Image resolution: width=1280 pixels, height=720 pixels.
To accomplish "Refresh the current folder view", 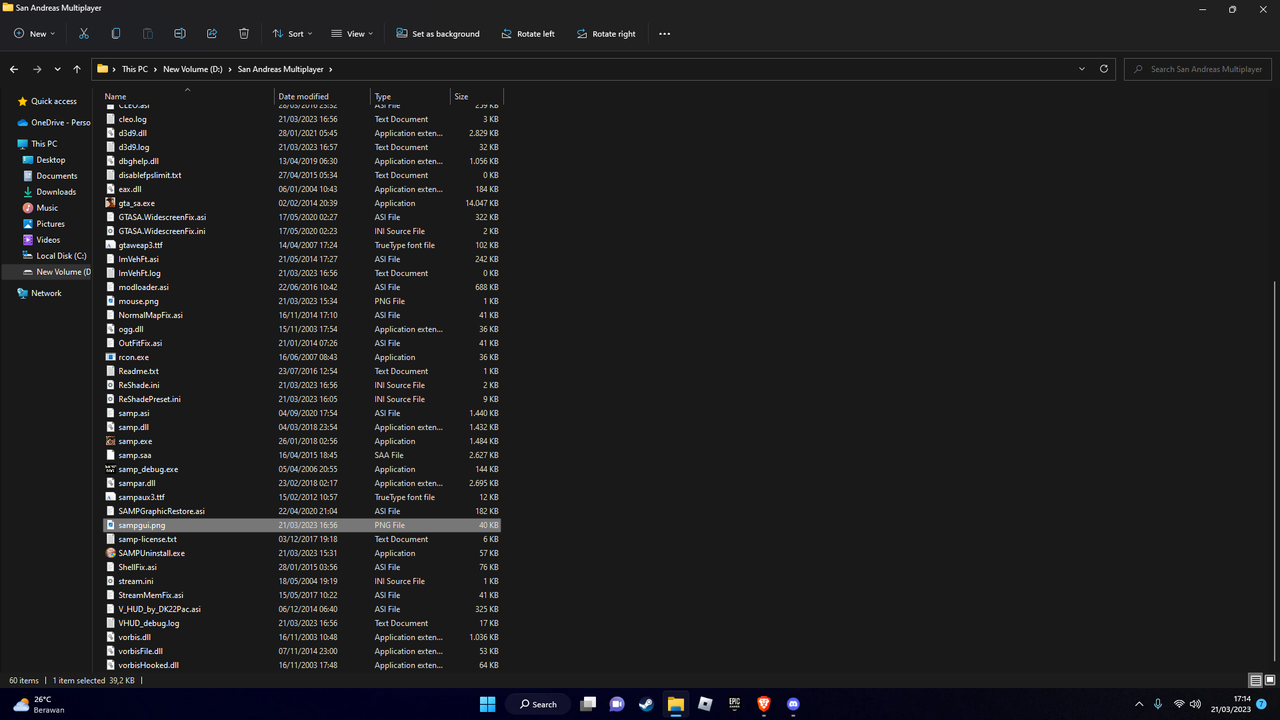I will click(x=1104, y=69).
